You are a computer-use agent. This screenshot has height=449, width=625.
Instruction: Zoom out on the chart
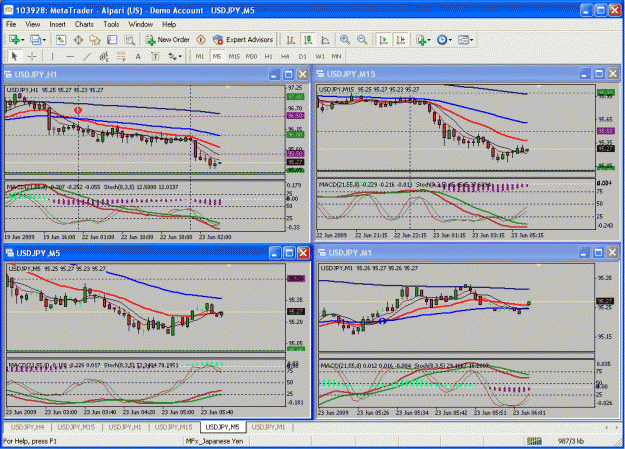tap(362, 39)
